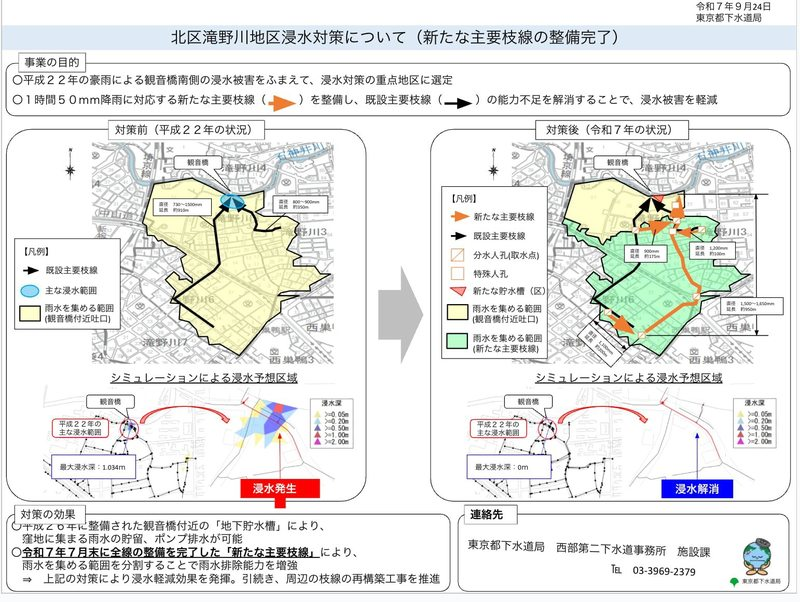
Task: Click the 最大浸水深：1.034m box
Action: click(93, 467)
